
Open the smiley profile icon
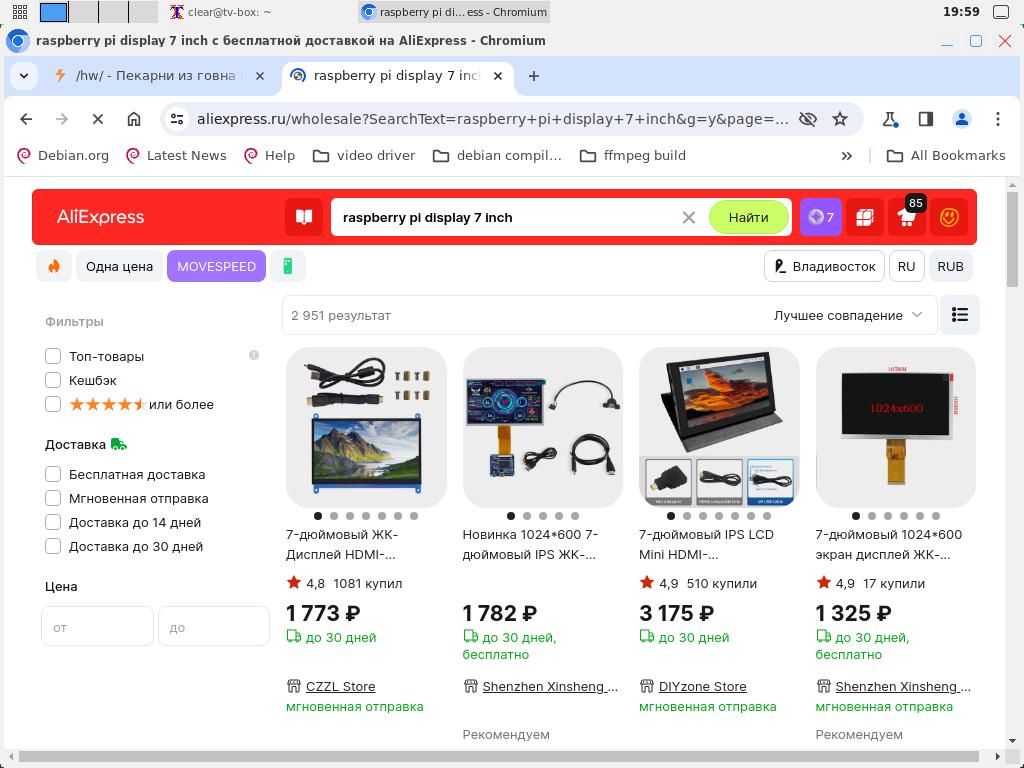(x=949, y=217)
